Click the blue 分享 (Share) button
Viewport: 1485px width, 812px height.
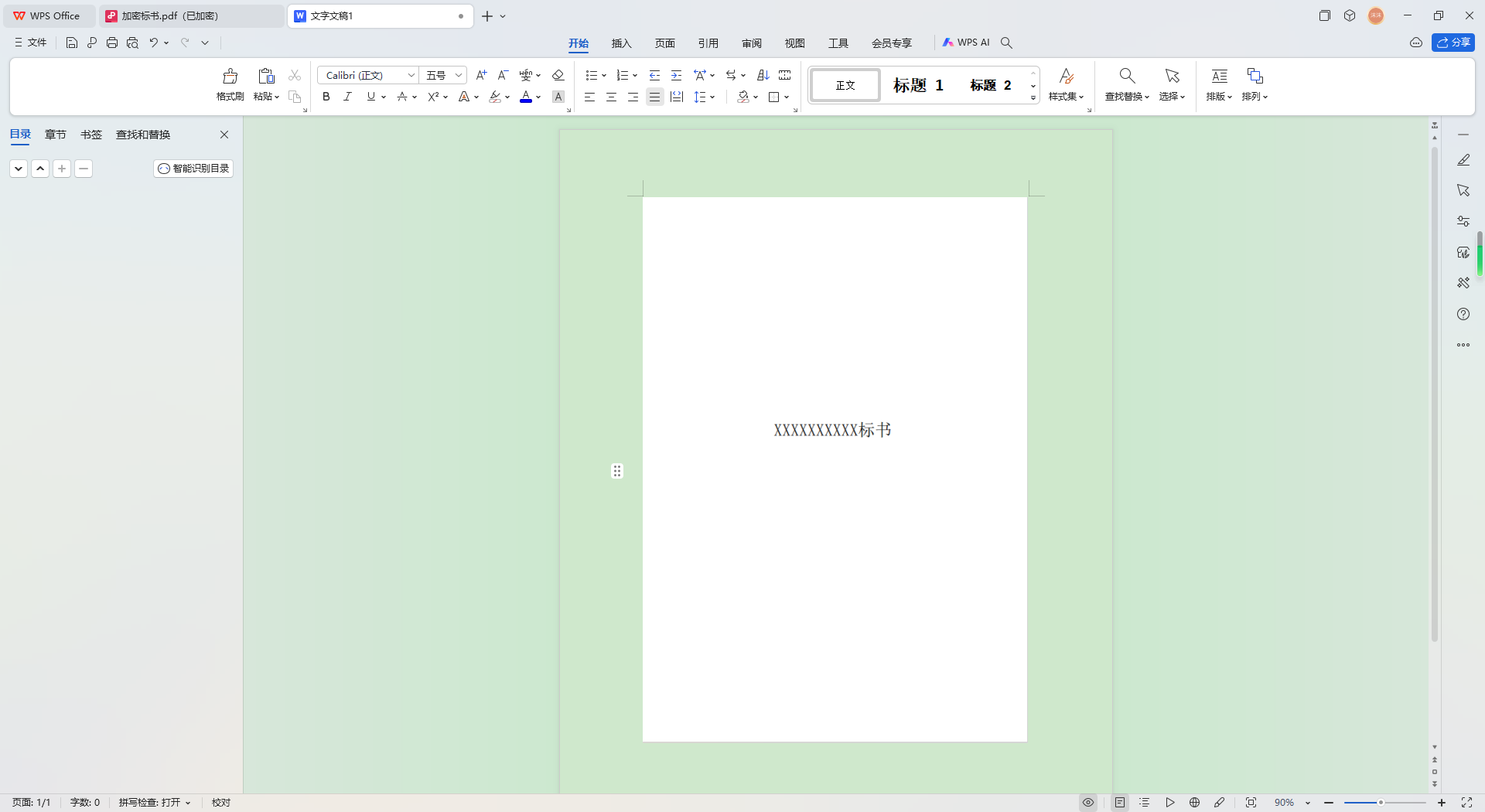[1453, 43]
